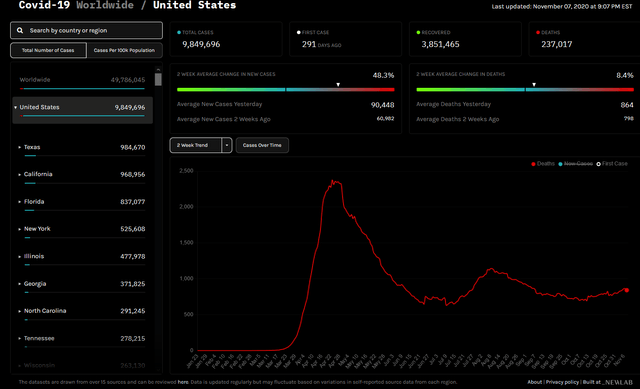Click the scrollbar thumb of the region list
Screen dimensions: 640x389
(158, 79)
